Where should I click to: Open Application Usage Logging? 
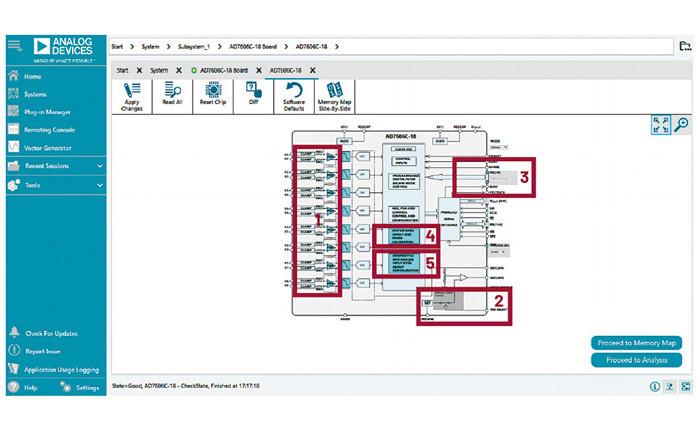(61, 370)
